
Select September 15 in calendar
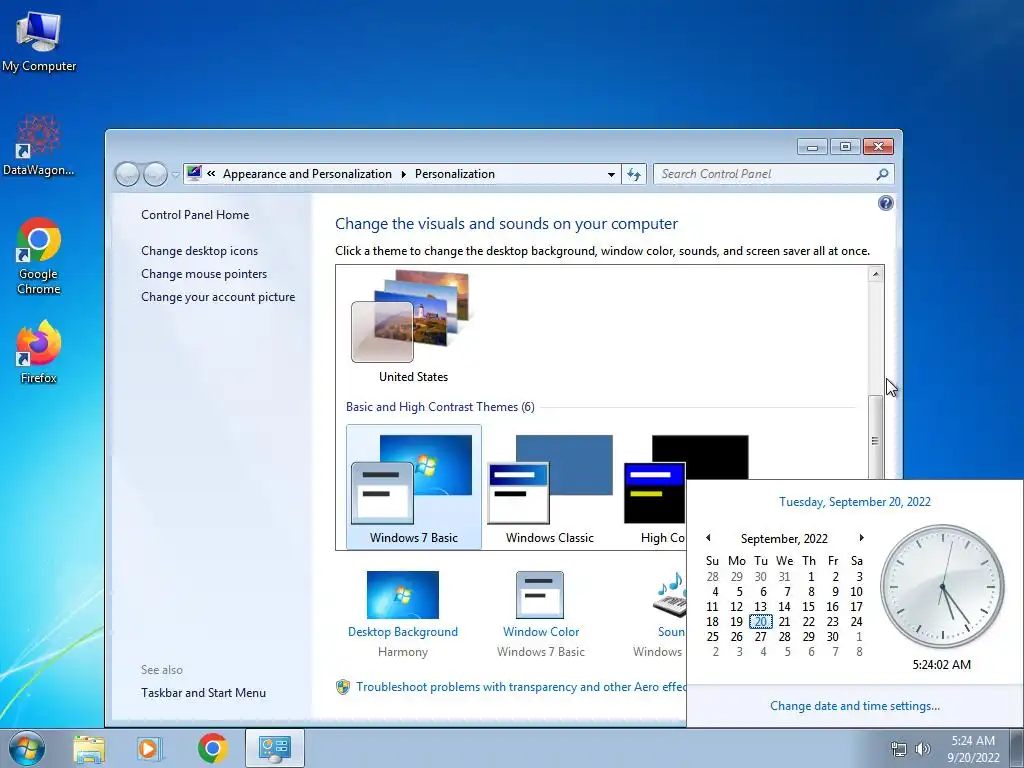tap(808, 607)
